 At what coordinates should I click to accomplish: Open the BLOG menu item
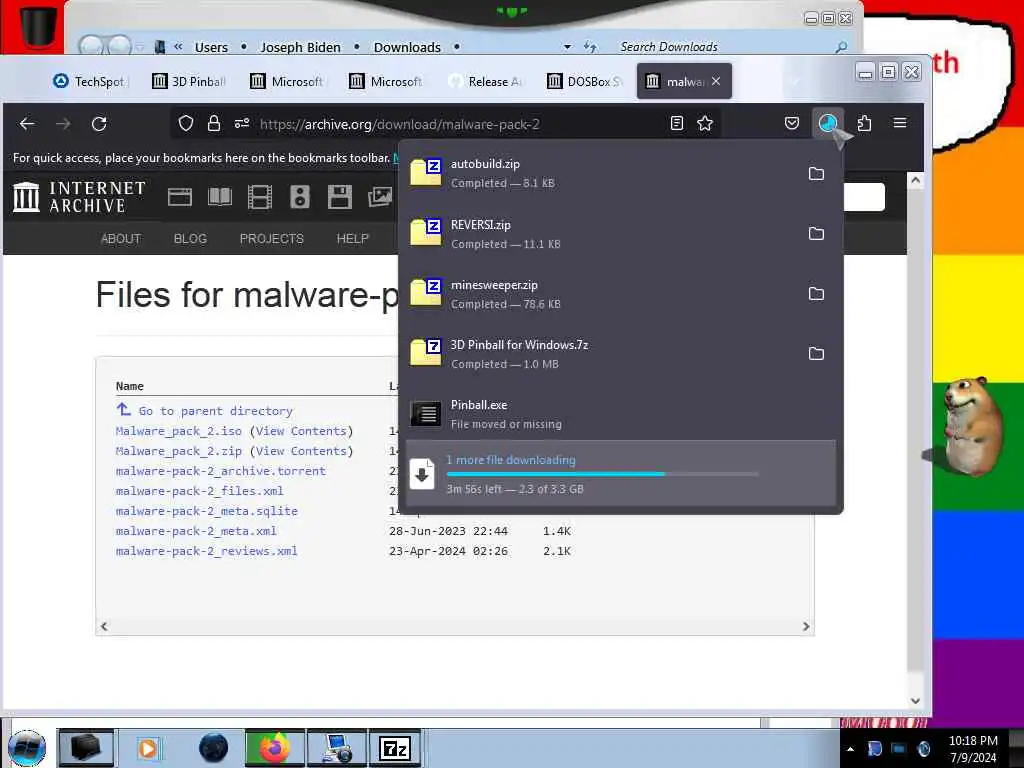[190, 238]
